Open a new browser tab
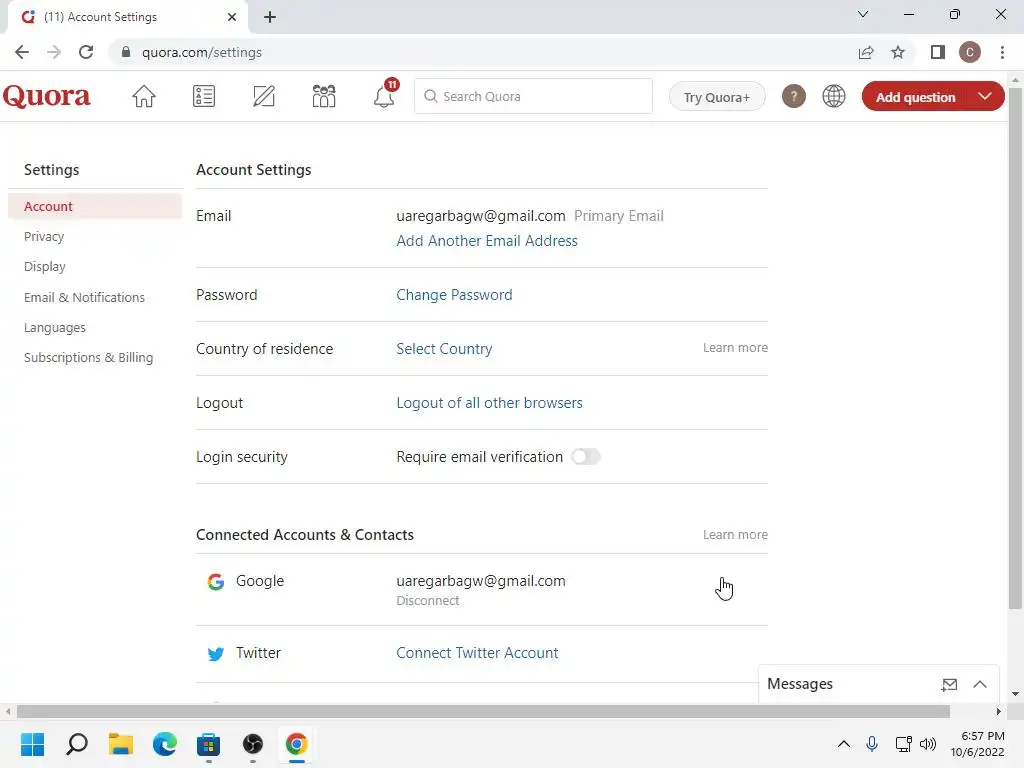The width and height of the screenshot is (1024, 768). tap(270, 17)
